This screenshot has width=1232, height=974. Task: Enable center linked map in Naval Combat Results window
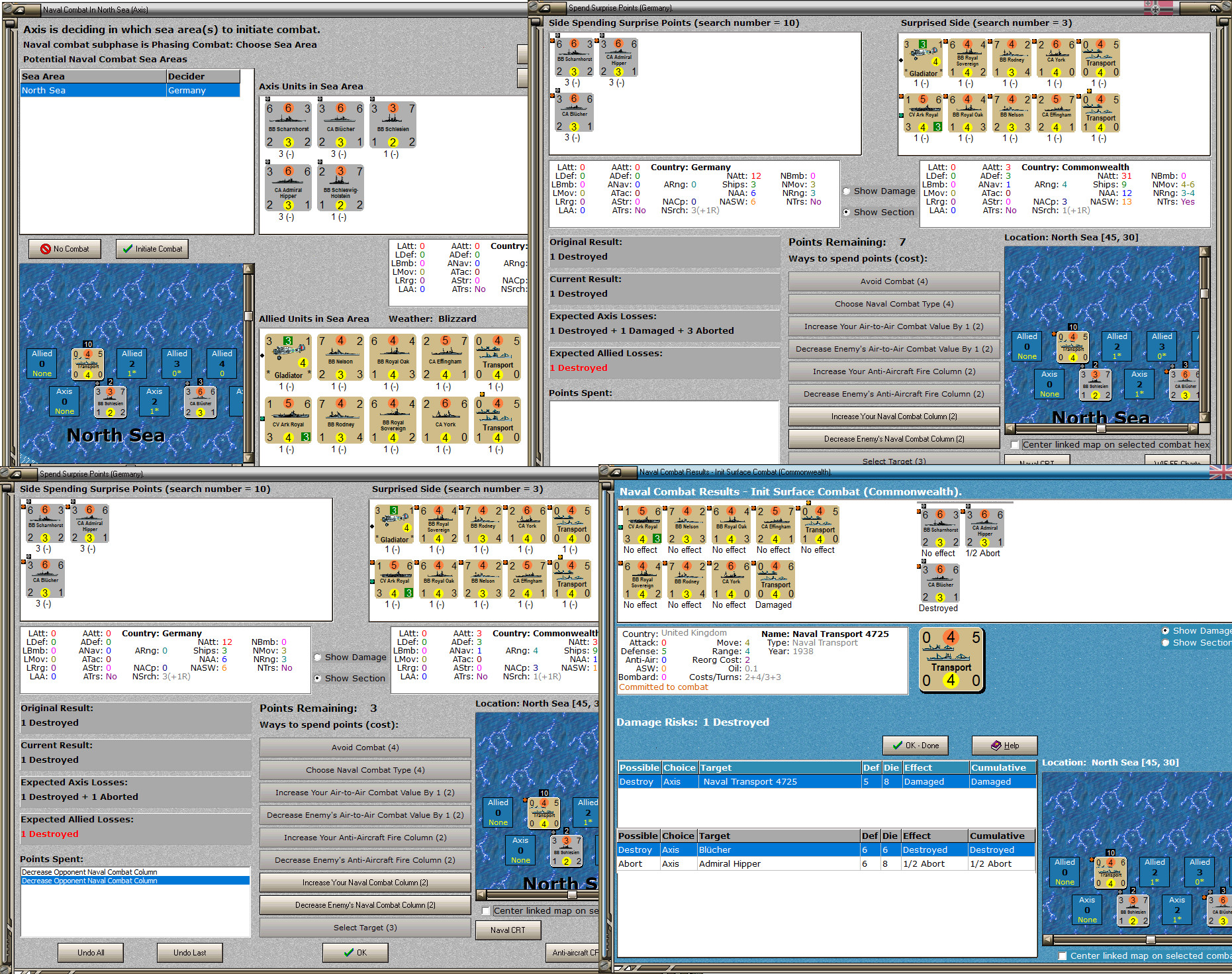1063,956
